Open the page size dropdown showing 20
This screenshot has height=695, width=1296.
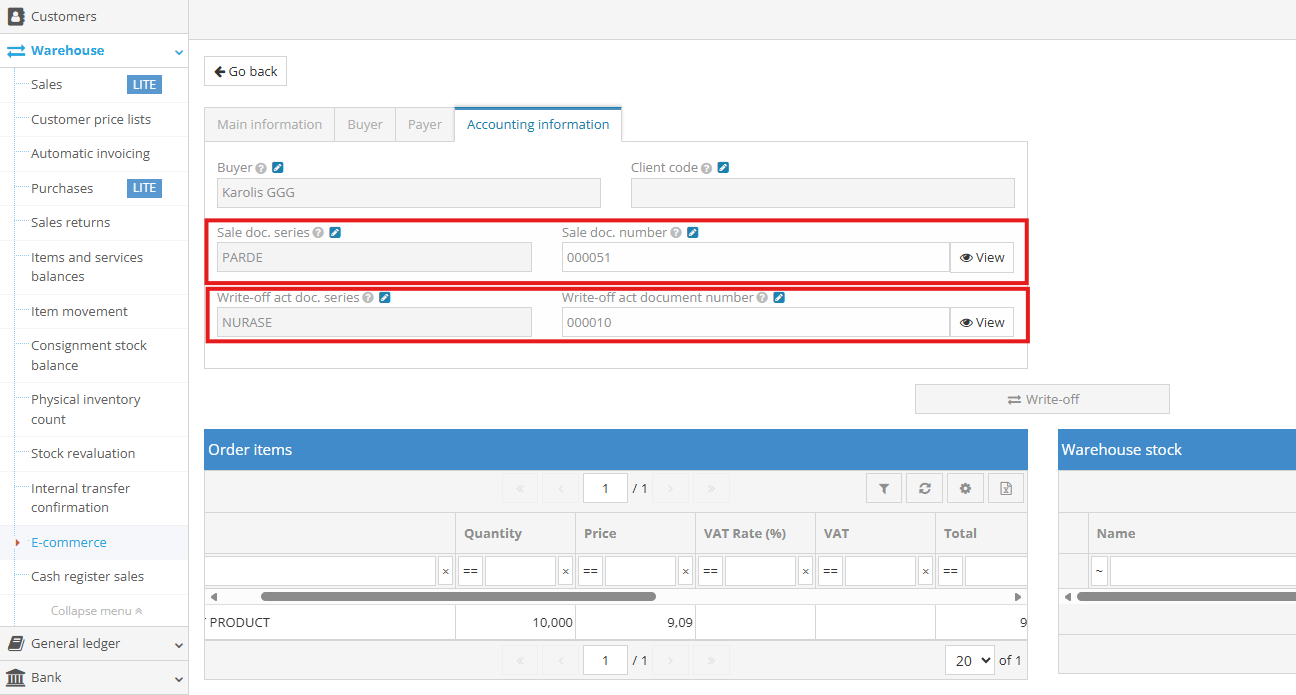click(x=969, y=660)
